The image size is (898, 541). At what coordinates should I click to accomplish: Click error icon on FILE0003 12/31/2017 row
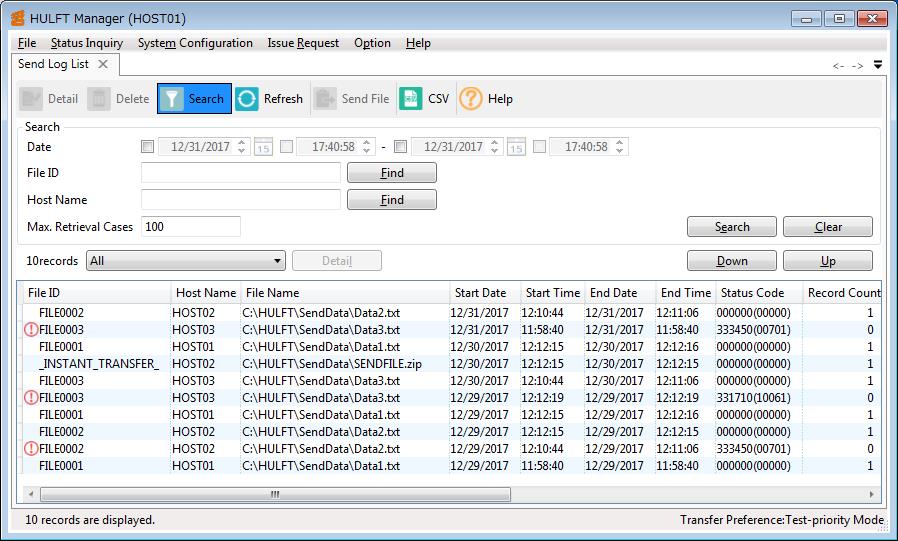click(31, 330)
